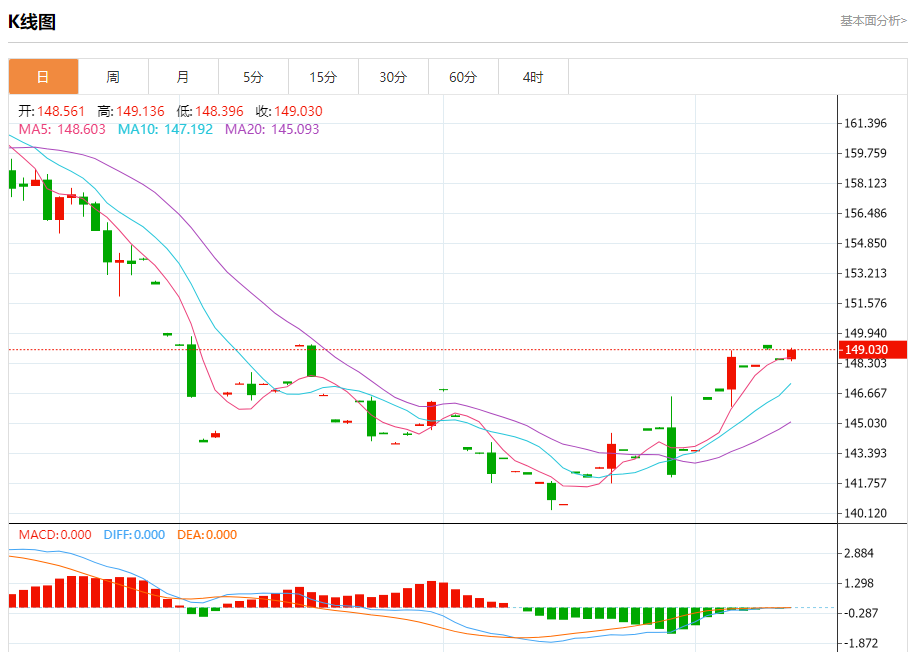This screenshot has height=652, width=914.
Task: Click the 140.120 price axis label
Action: (865, 513)
